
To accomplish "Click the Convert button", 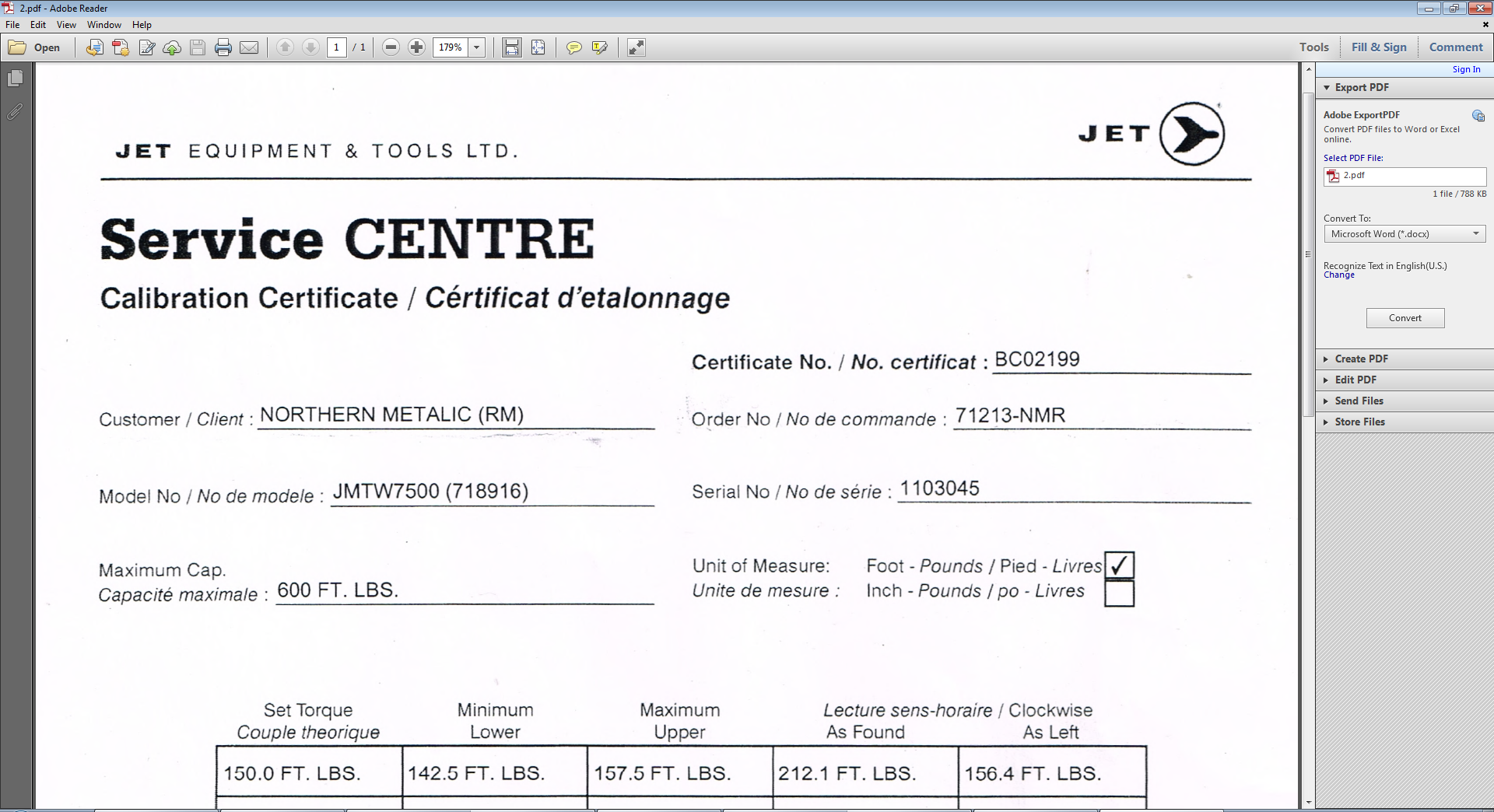I will [1405, 318].
